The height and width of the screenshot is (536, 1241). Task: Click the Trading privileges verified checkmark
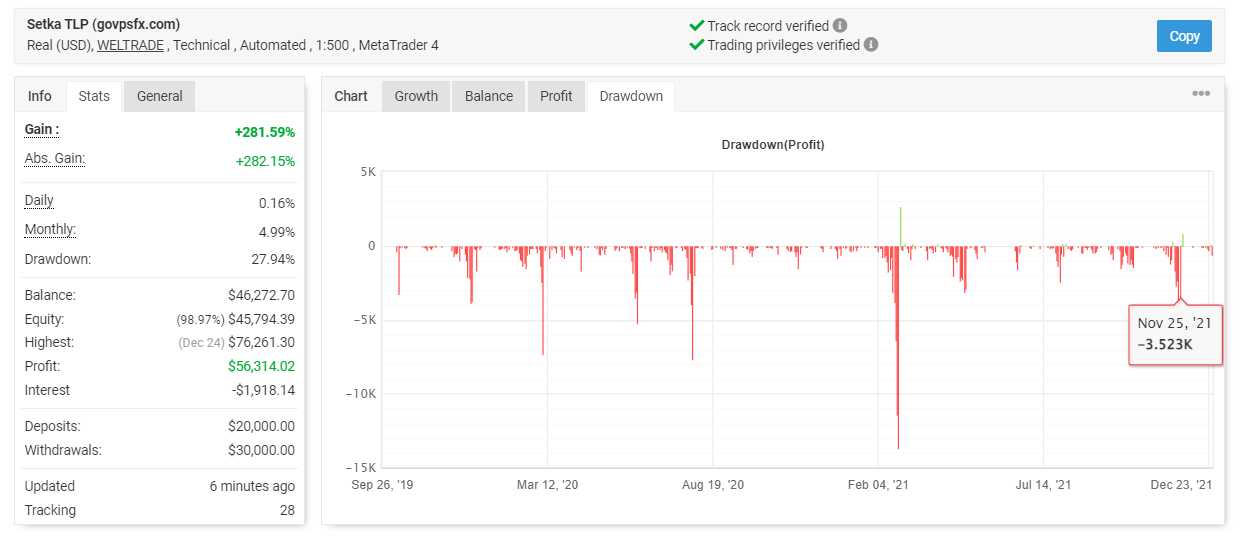697,44
